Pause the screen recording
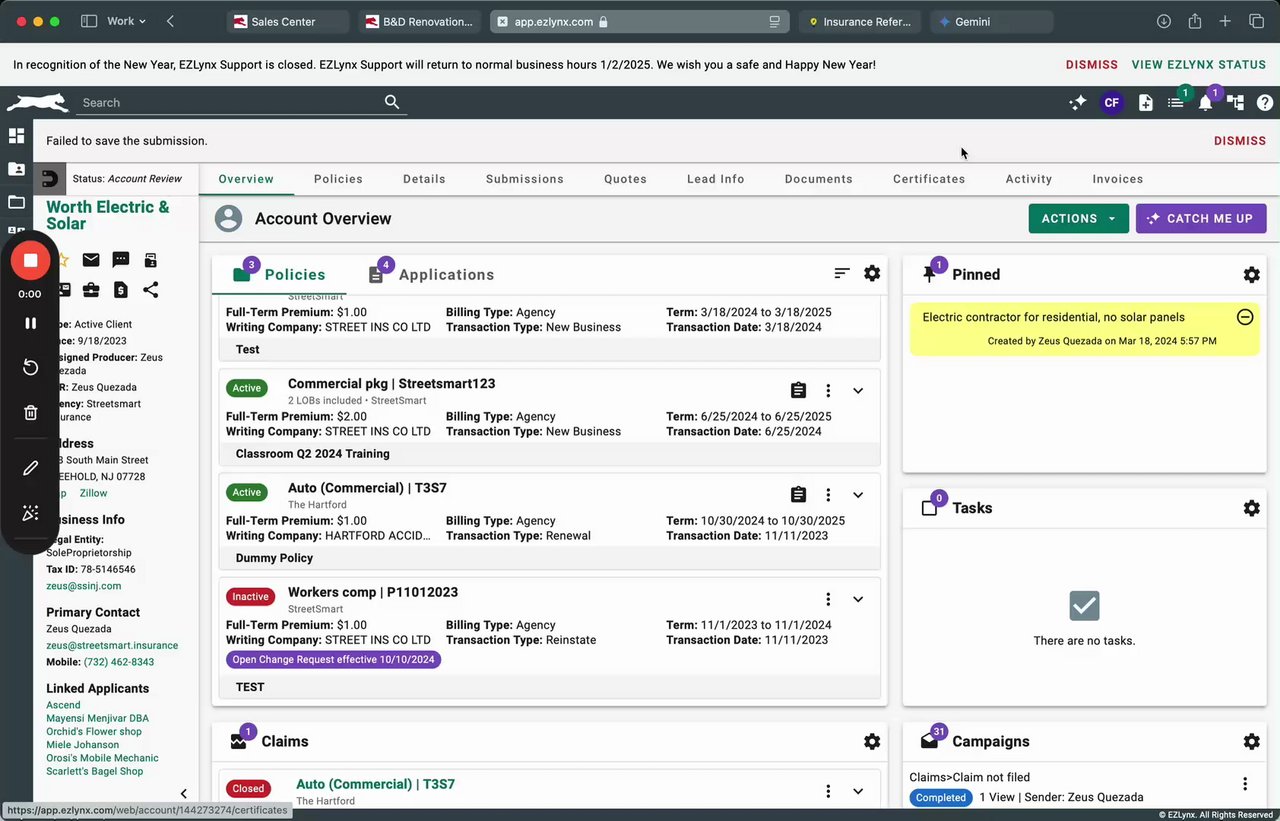This screenshot has width=1280, height=821. pos(30,323)
